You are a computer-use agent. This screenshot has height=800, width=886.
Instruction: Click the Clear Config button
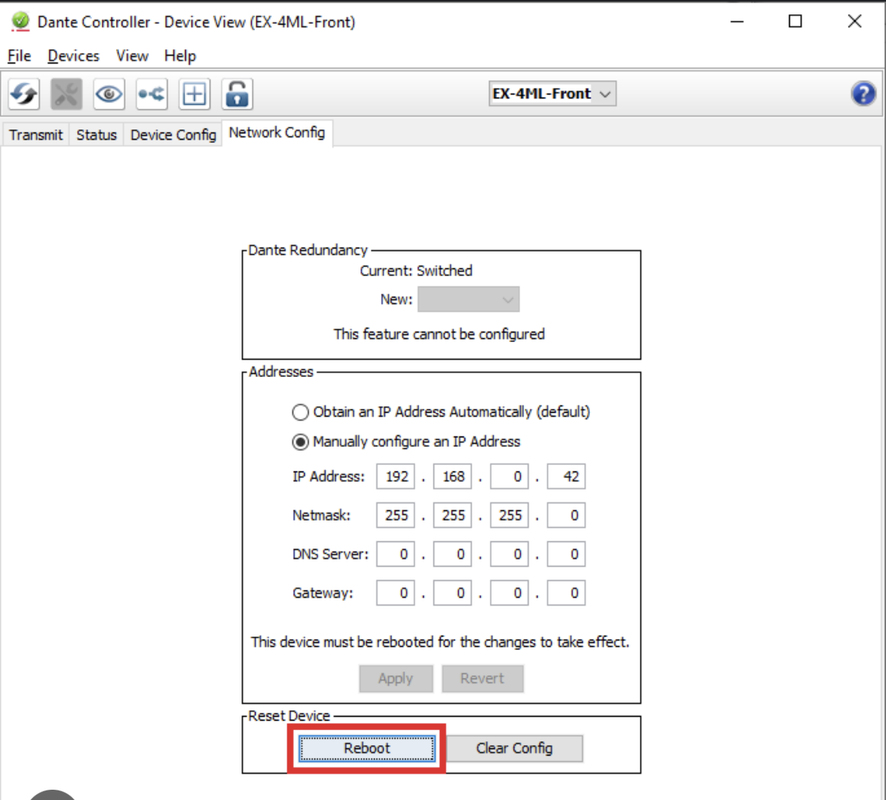514,748
